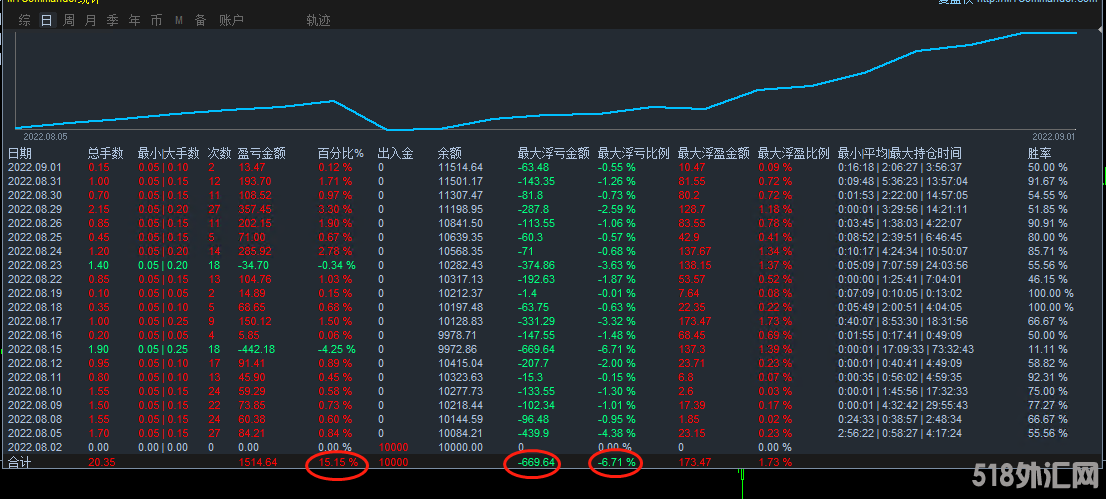The width and height of the screenshot is (1106, 499).
Task: Click trade count 27 in 2022.08.05 row
Action: tap(214, 433)
